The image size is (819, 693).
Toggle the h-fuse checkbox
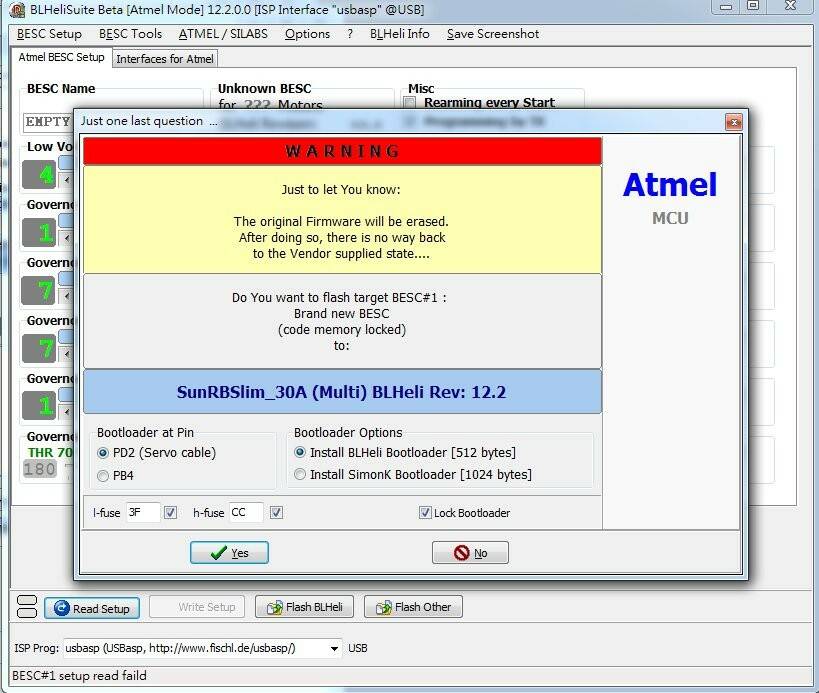point(276,512)
